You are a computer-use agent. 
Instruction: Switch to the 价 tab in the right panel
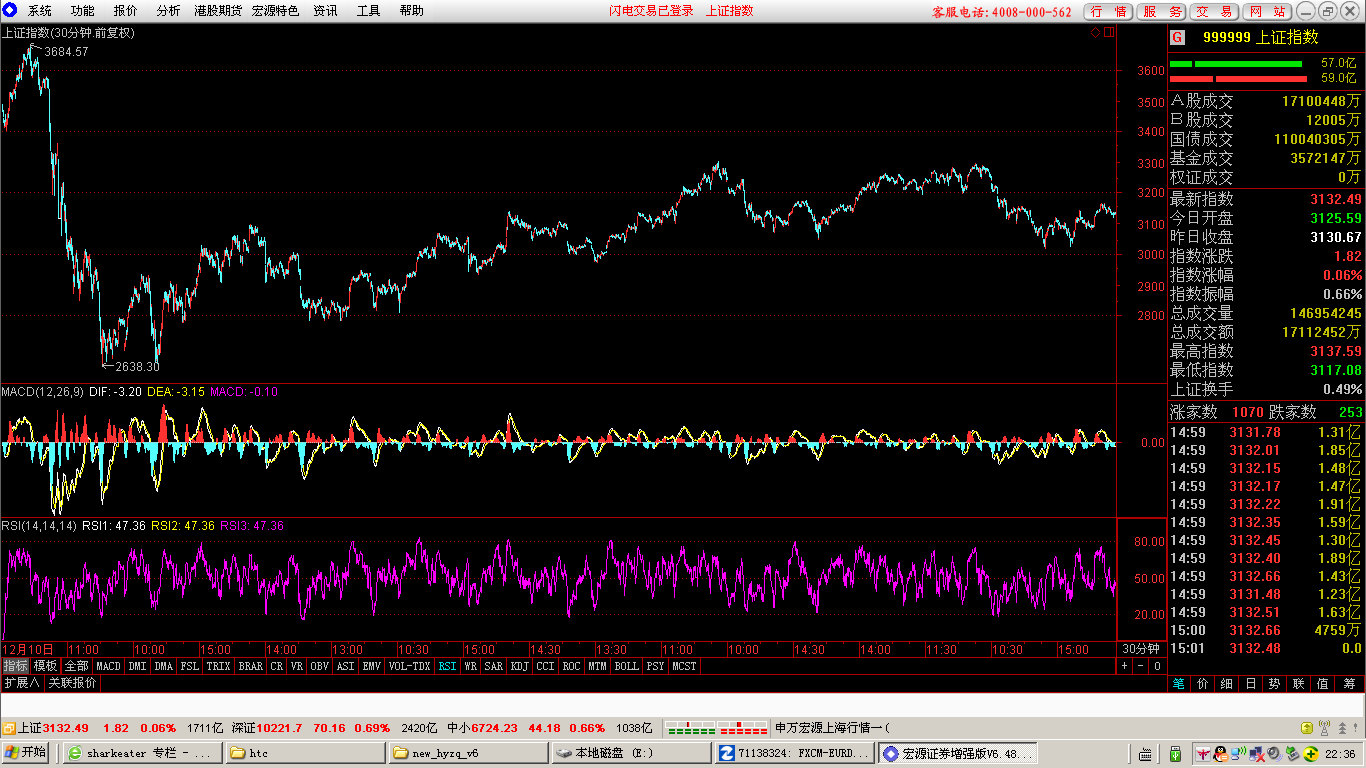point(1202,684)
